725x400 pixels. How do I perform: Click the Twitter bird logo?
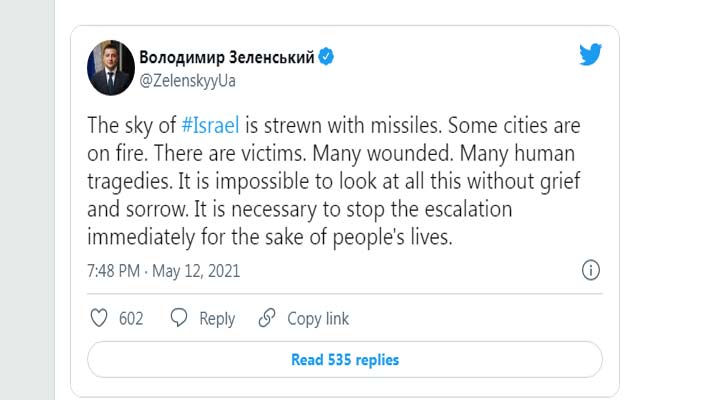pos(591,56)
